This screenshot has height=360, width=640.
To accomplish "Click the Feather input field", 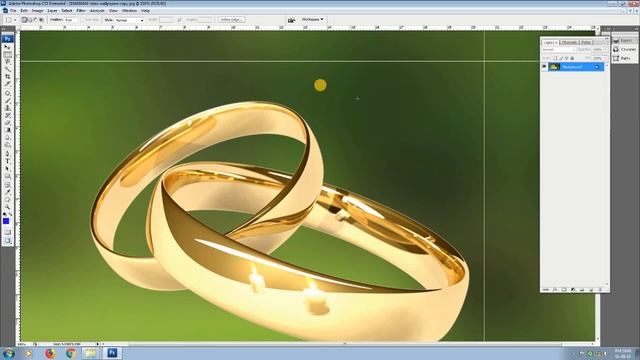I will pos(71,20).
